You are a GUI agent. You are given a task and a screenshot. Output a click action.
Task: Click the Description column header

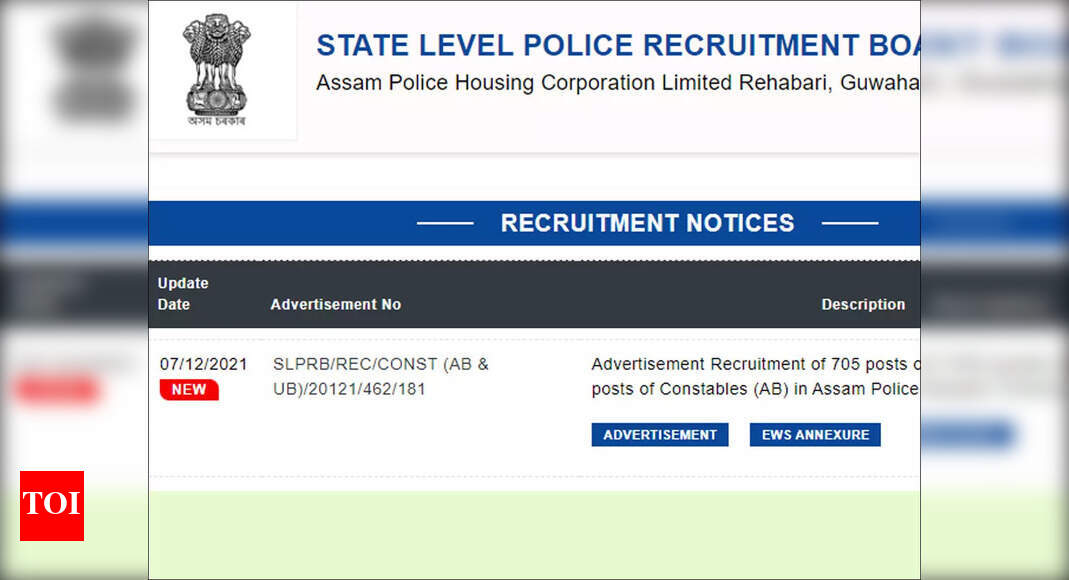click(863, 305)
